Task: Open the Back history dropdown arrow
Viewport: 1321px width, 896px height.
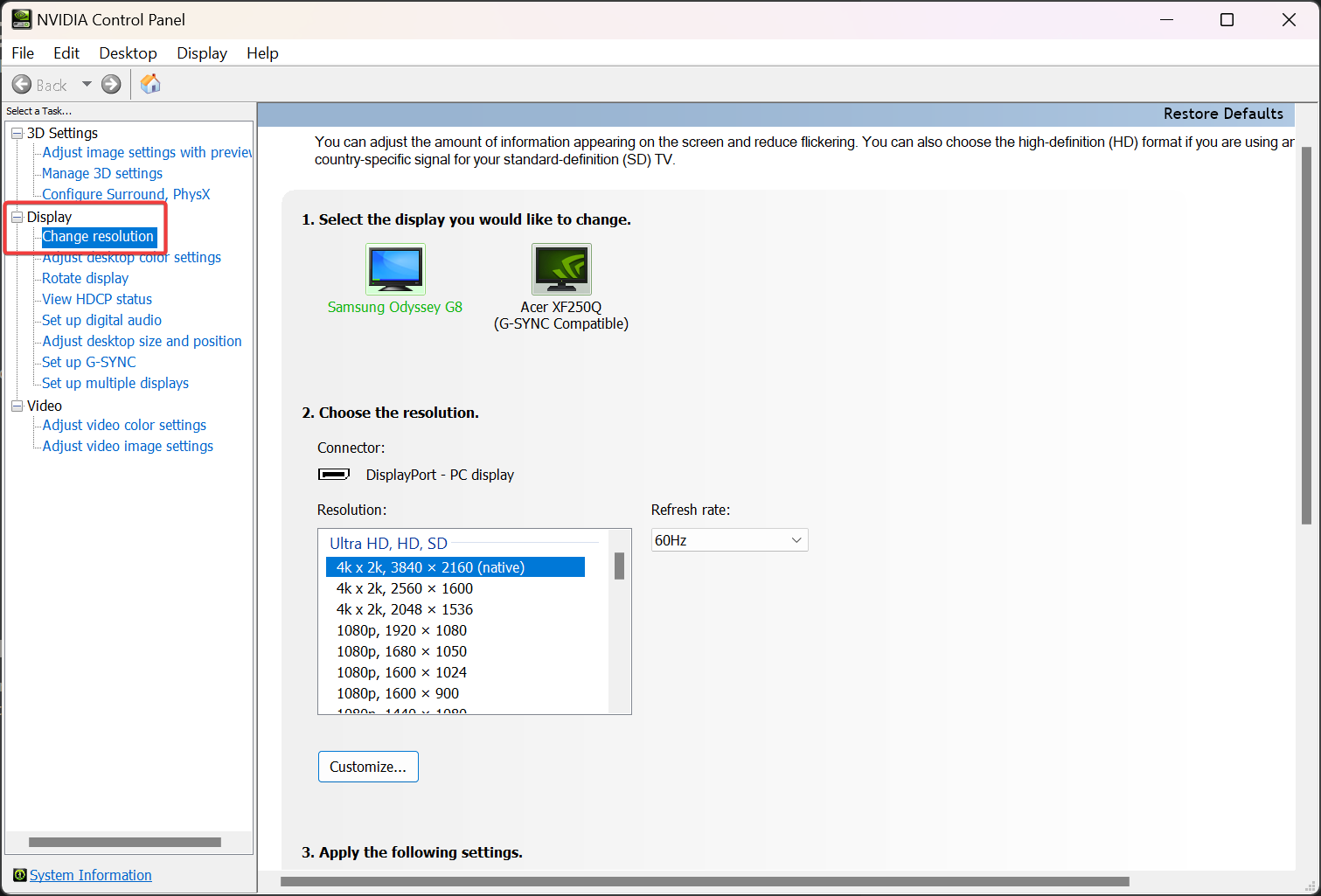Action: click(87, 85)
